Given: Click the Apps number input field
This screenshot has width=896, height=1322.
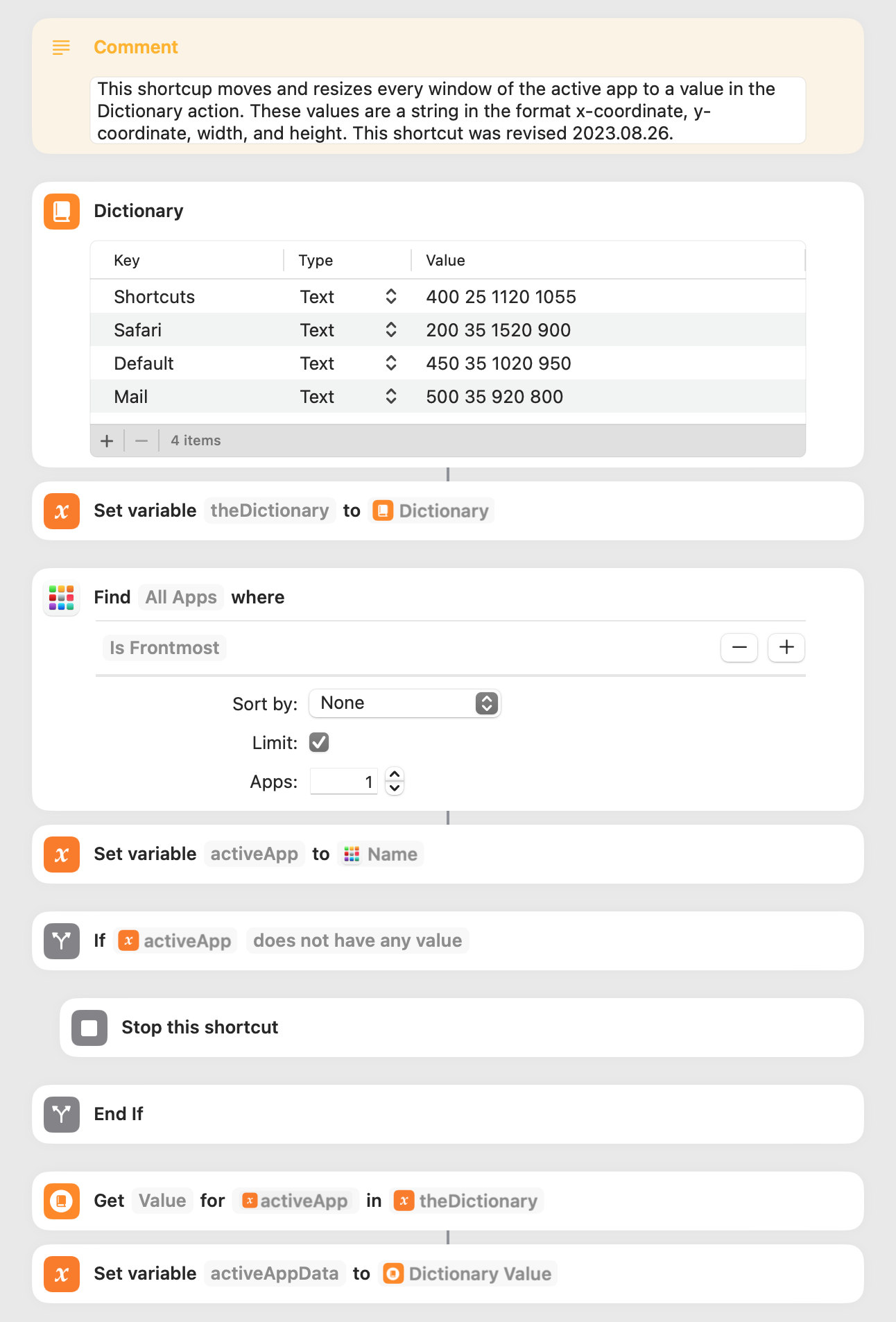Looking at the screenshot, I should point(343,782).
